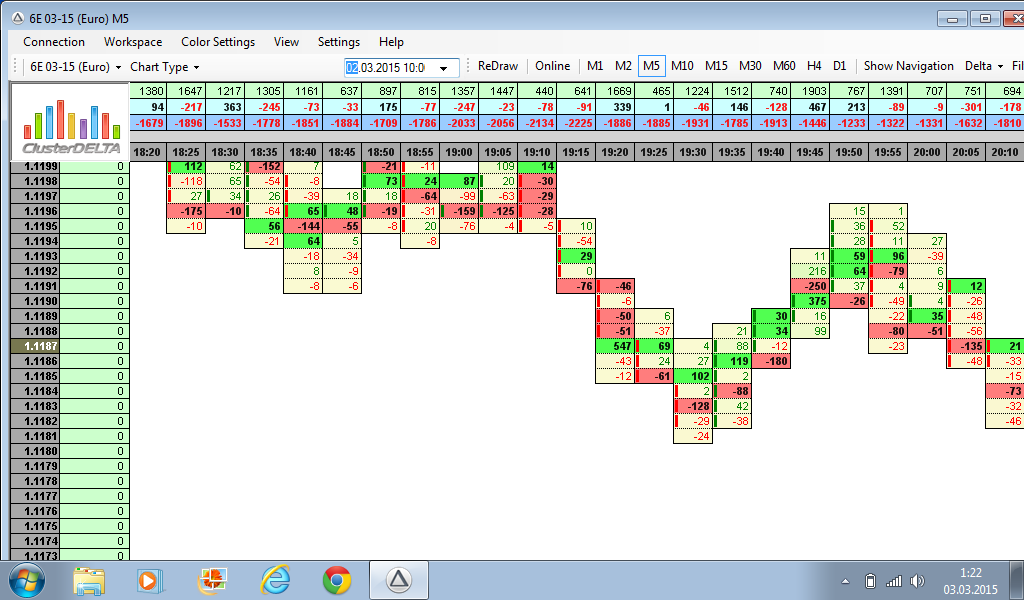Open Internet Explorer from taskbar
The image size is (1024, 600).
(x=275, y=580)
